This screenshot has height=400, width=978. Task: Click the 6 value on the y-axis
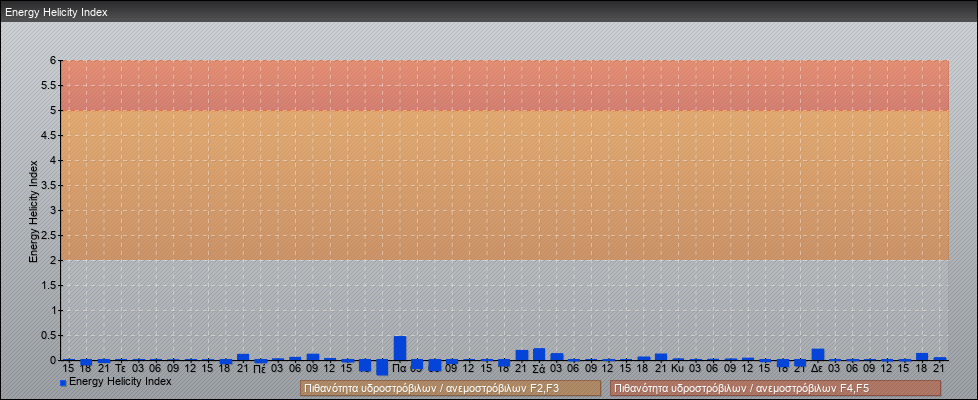point(54,61)
